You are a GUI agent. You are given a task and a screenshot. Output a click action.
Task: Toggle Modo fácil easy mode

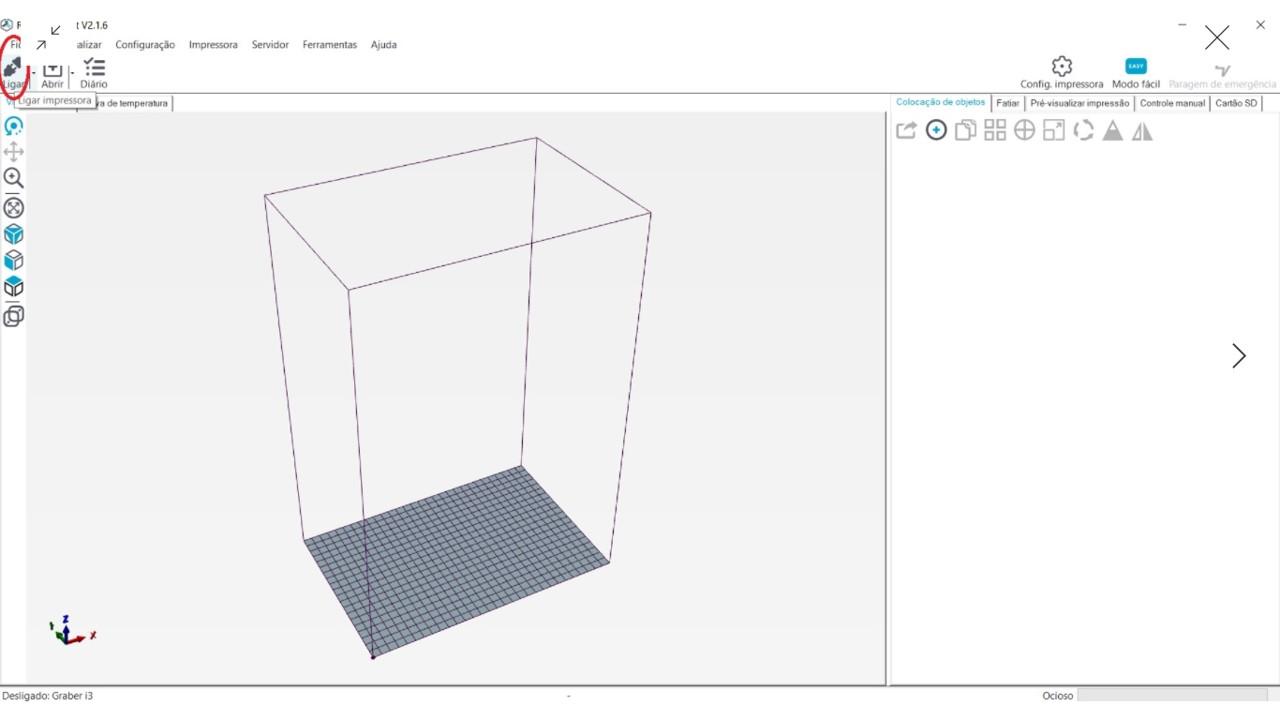[1136, 73]
